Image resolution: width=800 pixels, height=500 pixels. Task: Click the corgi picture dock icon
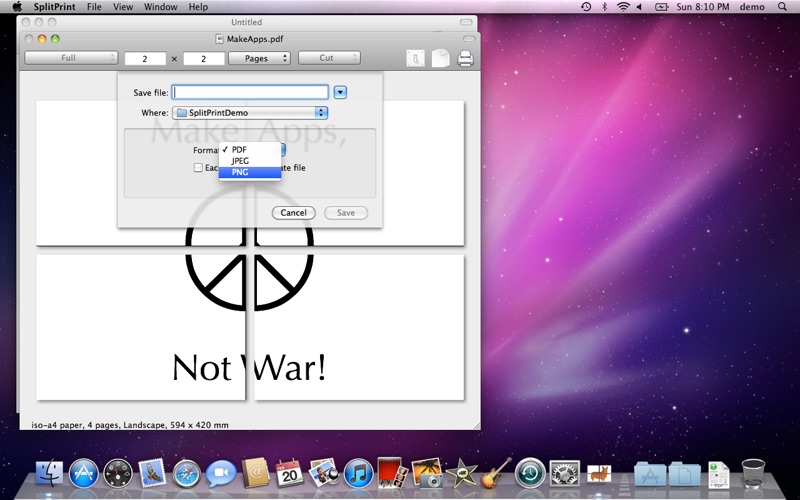coord(598,473)
